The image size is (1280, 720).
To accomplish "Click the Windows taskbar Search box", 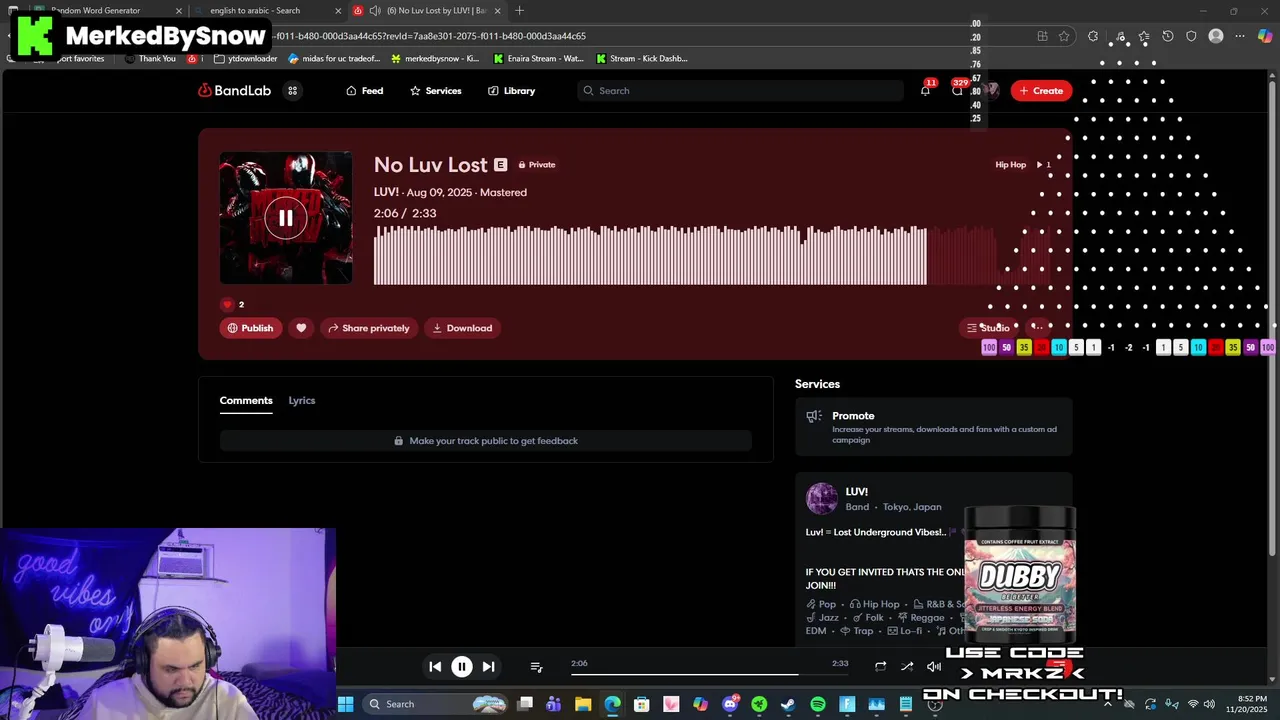I will tap(435, 704).
